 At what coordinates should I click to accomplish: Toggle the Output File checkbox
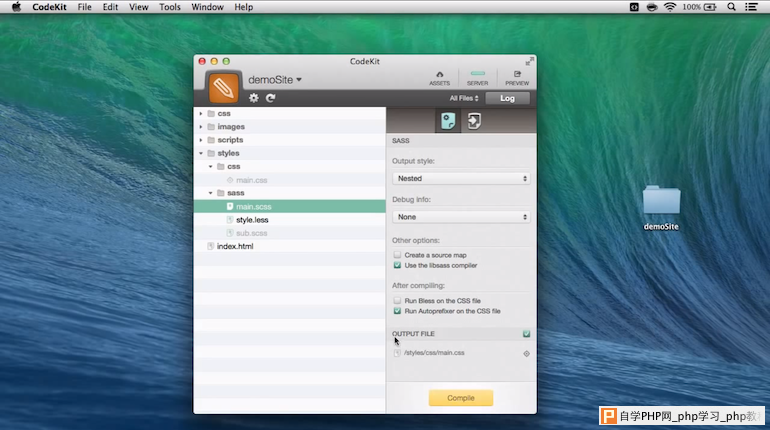point(526,334)
